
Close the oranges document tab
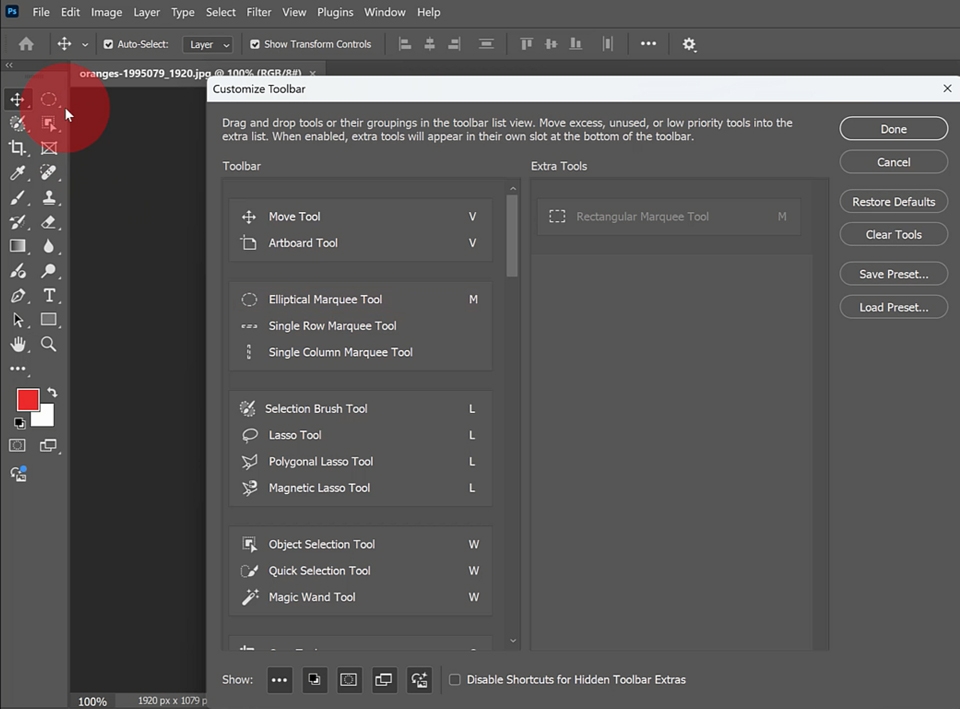(313, 73)
